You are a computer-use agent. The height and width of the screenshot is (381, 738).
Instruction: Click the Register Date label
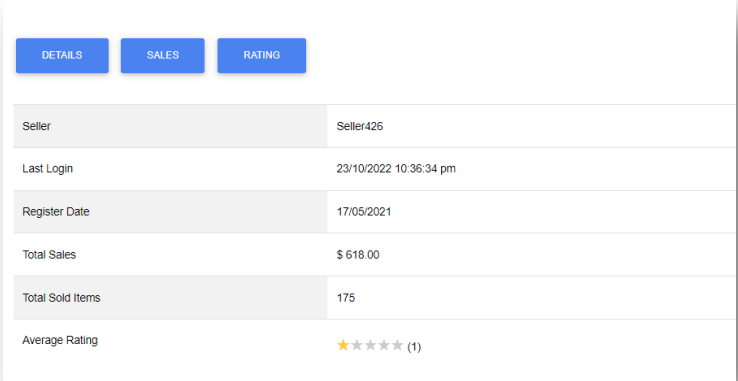pyautogui.click(x=56, y=212)
